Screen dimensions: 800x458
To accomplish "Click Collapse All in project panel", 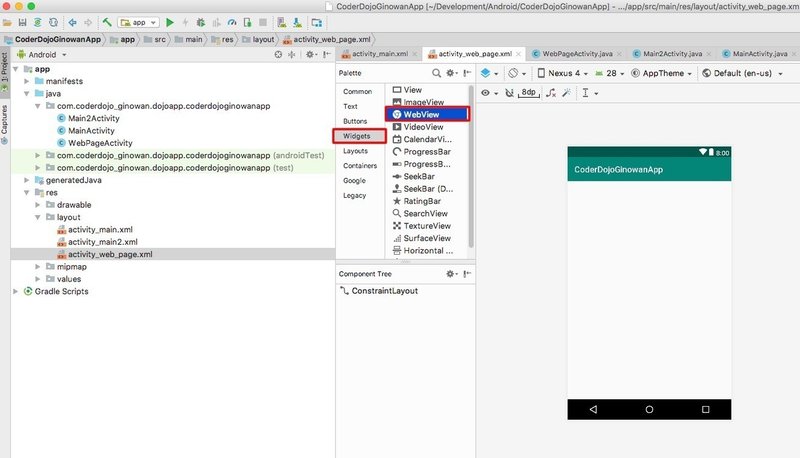I will click(x=292, y=54).
